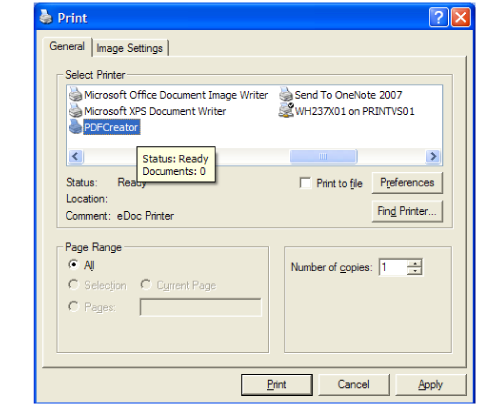Image resolution: width=500 pixels, height=404 pixels.
Task: Select the All page range option
Action: click(x=73, y=265)
